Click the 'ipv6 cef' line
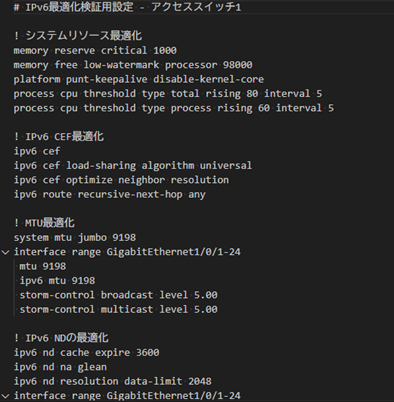 click(x=37, y=151)
